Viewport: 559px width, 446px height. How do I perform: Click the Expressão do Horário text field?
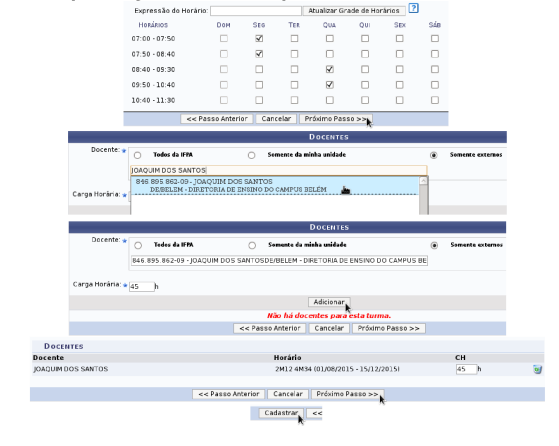tap(256, 11)
